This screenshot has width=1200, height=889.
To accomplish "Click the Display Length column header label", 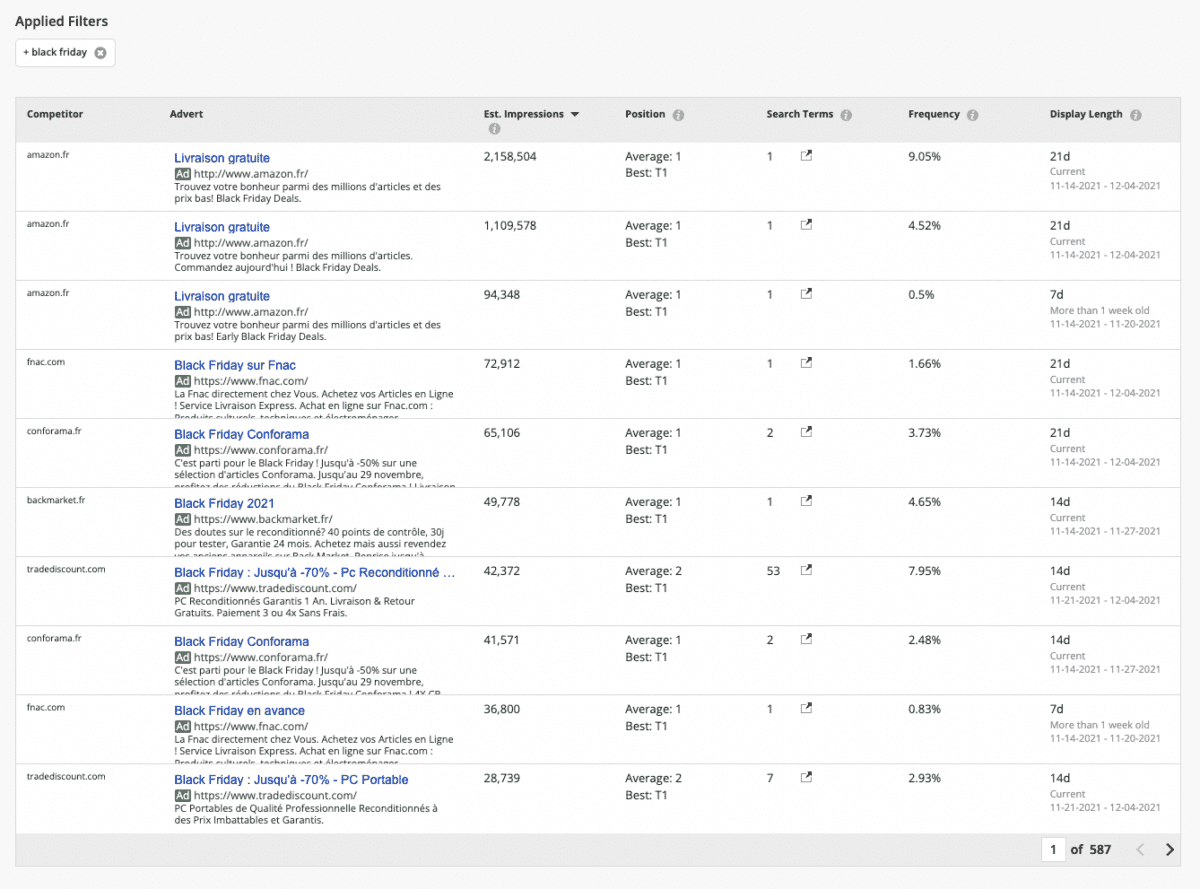I will [x=1086, y=114].
